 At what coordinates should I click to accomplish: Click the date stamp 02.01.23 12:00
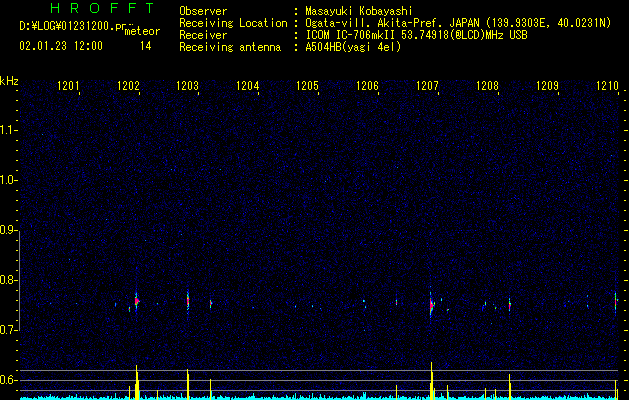coord(61,46)
